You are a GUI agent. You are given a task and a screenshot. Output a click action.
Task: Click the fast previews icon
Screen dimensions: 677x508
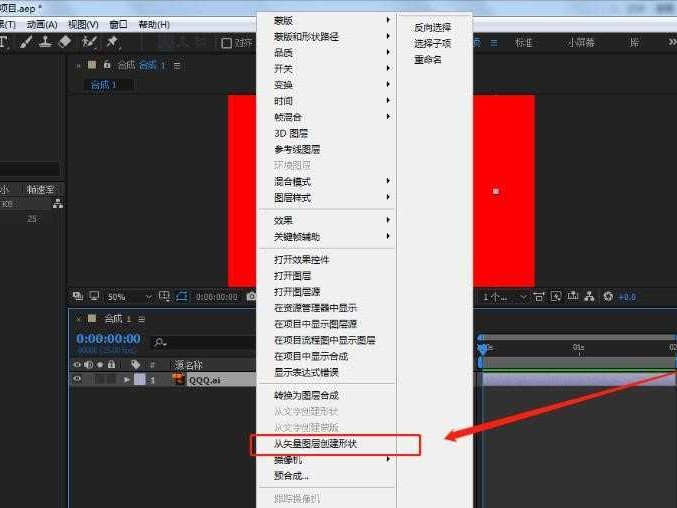(556, 297)
